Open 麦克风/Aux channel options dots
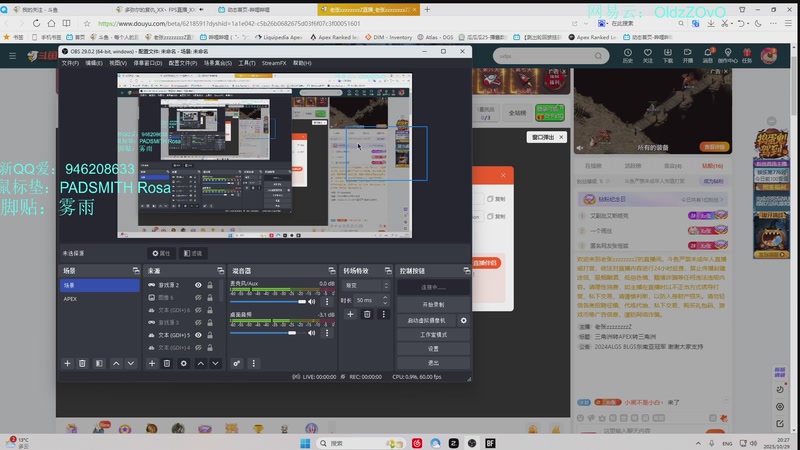This screenshot has width=800, height=450. point(327,302)
